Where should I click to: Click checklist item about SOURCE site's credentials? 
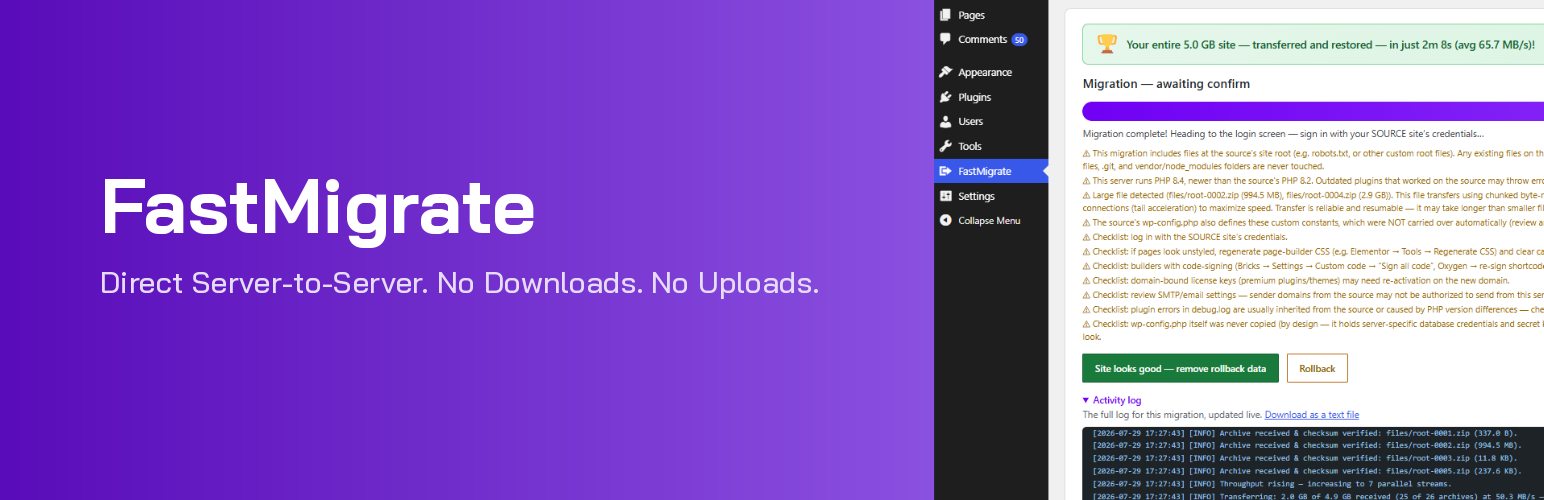pos(1187,237)
